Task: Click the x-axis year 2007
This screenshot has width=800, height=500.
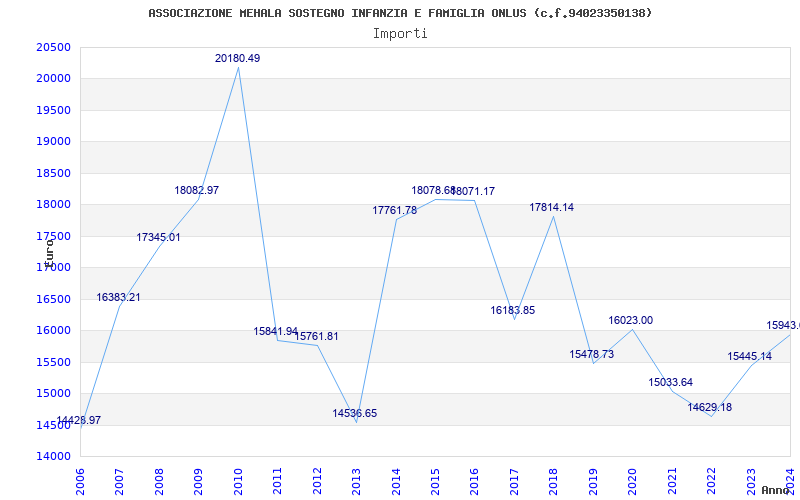Action: (x=119, y=482)
